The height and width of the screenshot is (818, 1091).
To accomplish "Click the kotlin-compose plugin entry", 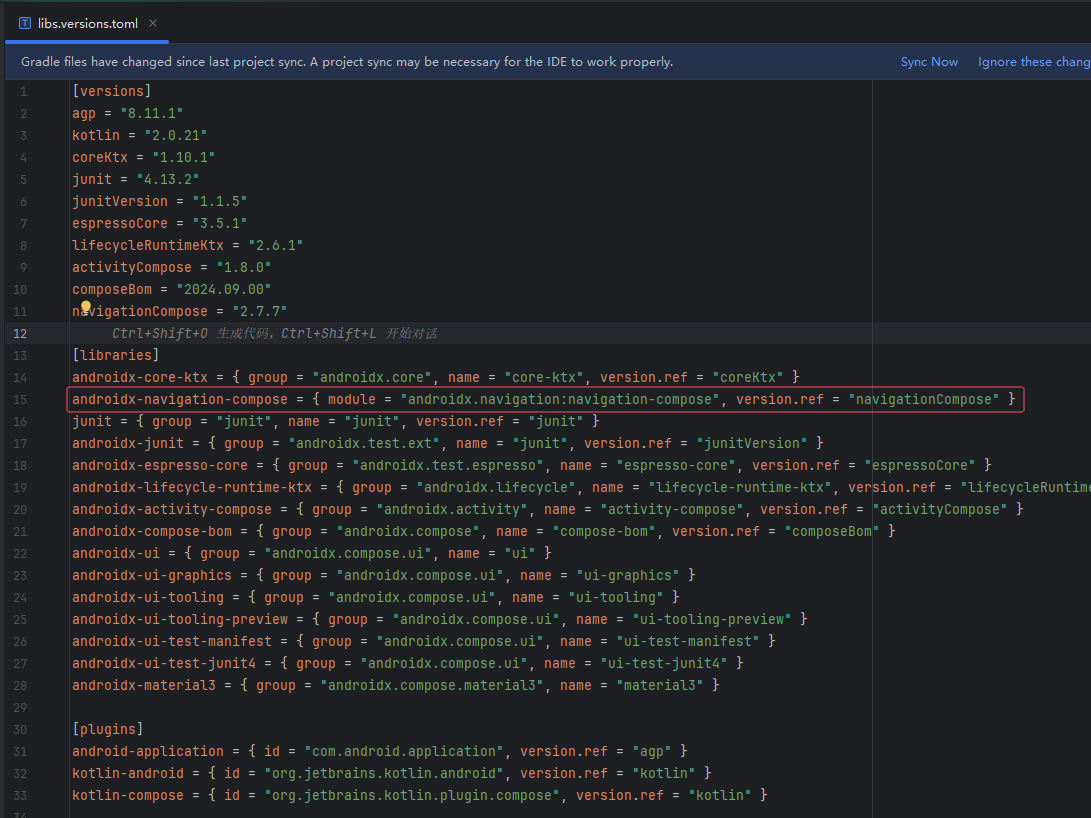I will pos(420,796).
